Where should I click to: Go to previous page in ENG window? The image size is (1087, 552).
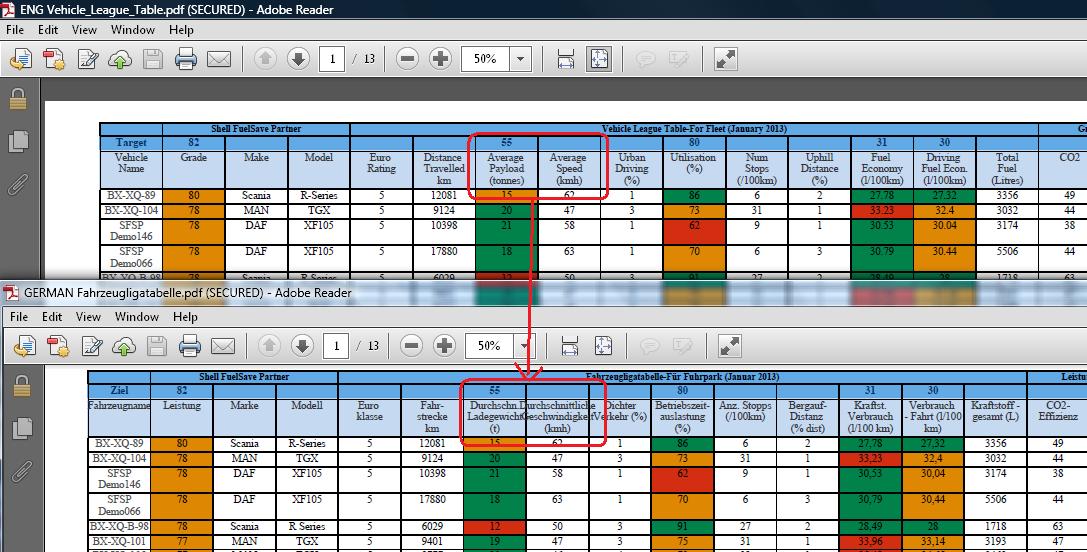265,59
